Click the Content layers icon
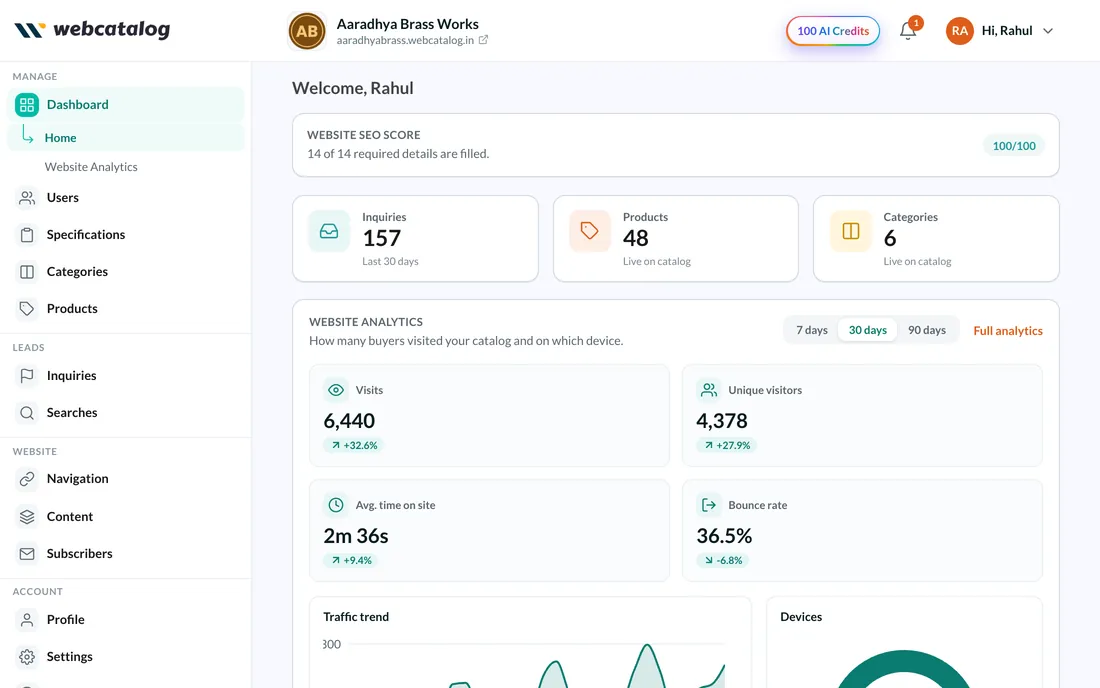 pos(27,517)
